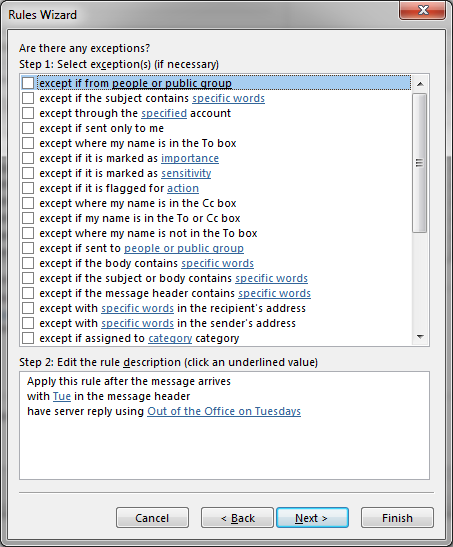
Task: Toggle 'except if it is flagged for action' checkbox
Action: click(x=28, y=188)
